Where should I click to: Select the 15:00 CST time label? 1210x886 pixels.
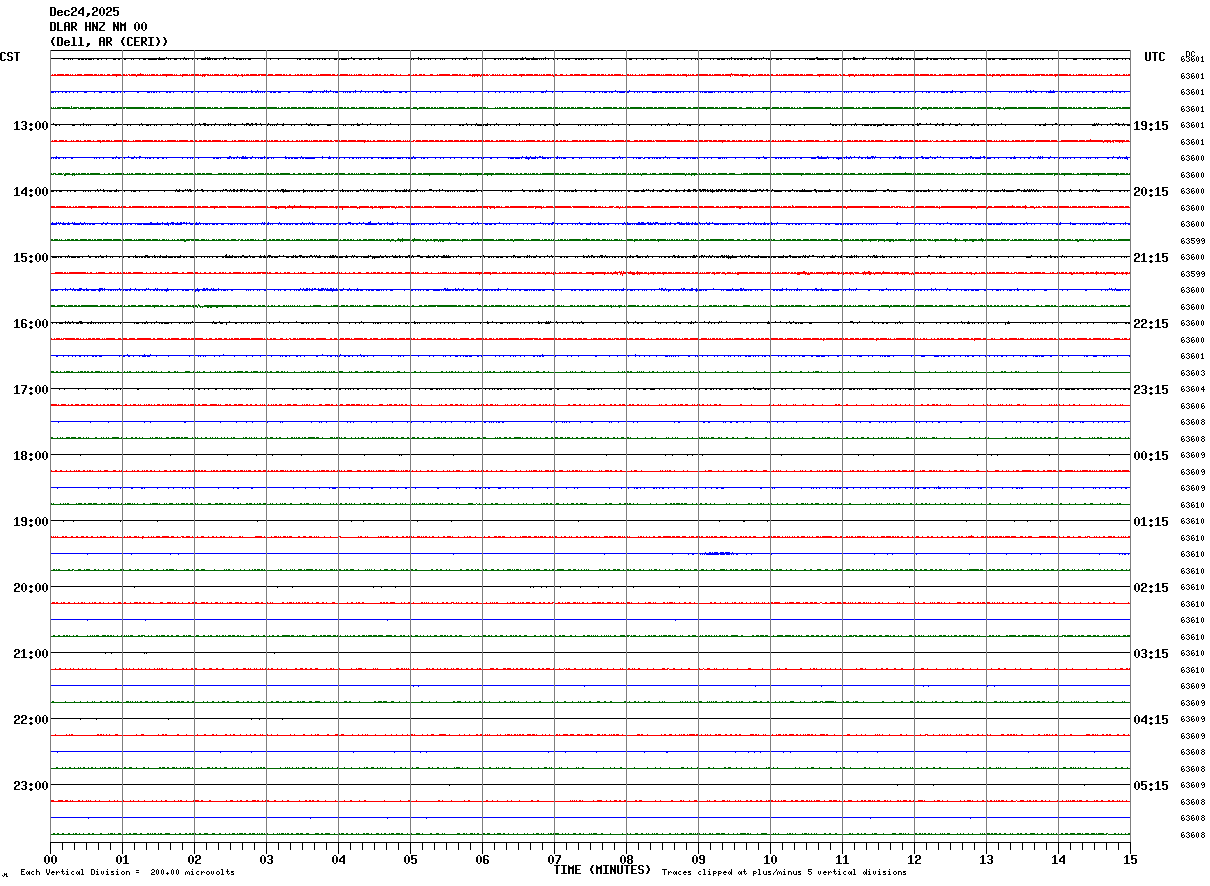tap(31, 258)
